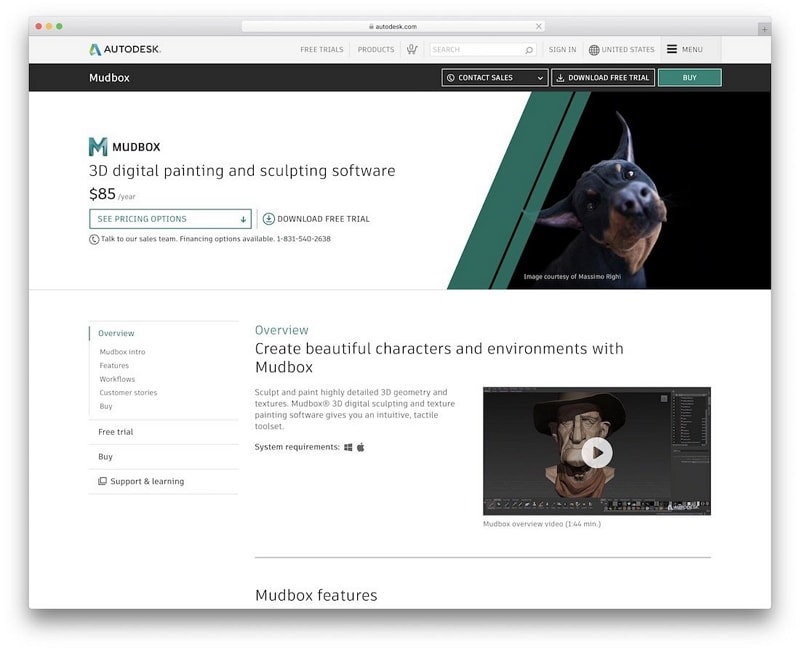Open the hamburger Menu icon
This screenshot has height=650, width=800.
click(x=672, y=49)
